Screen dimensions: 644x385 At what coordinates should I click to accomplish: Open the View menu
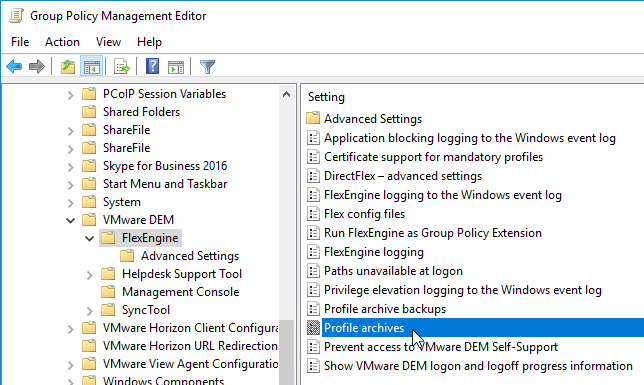pyautogui.click(x=108, y=42)
